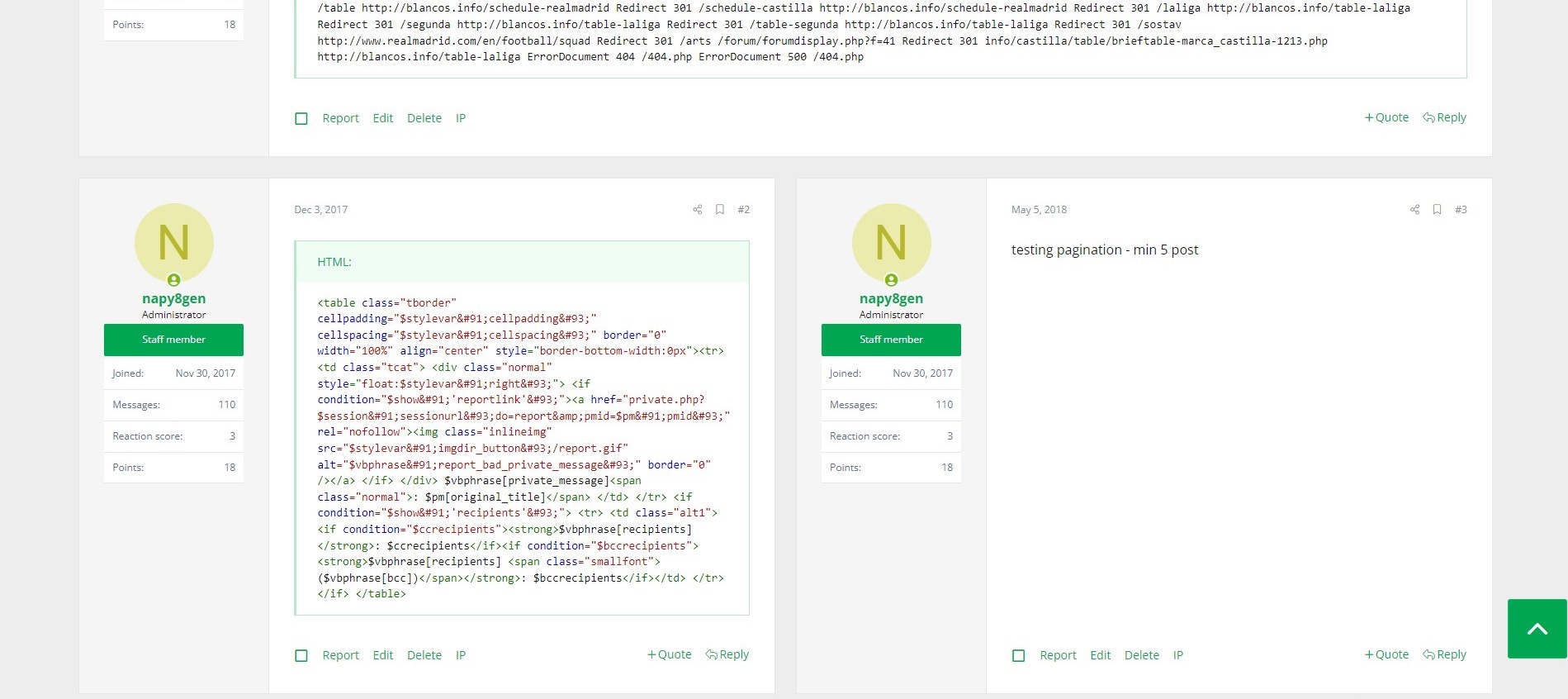
Task: Select checkbox for post #2
Action: click(x=301, y=656)
